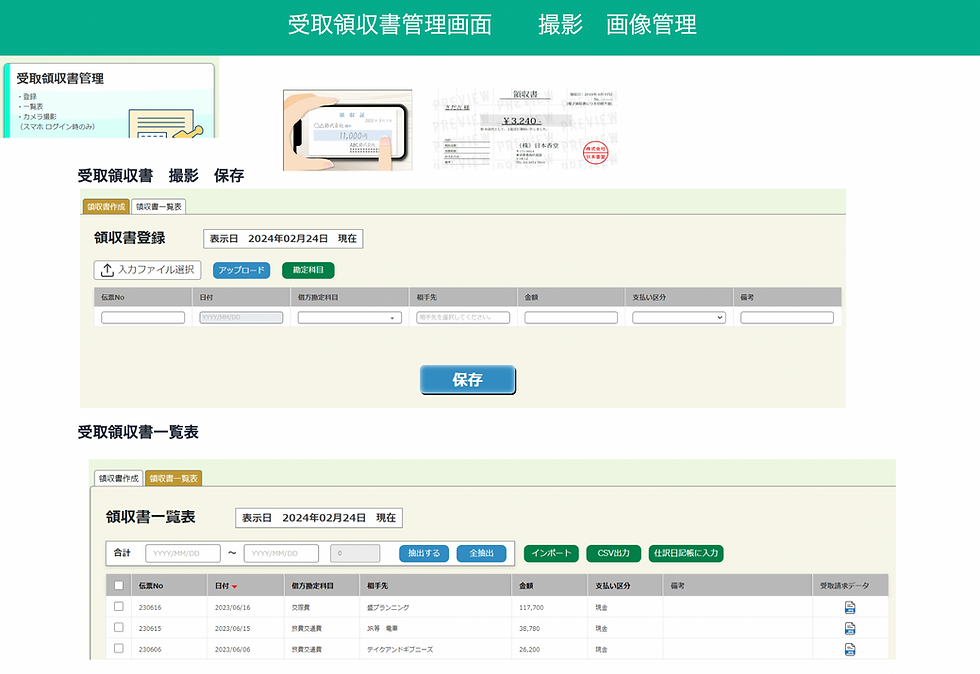Click the 伝票No input field
Screen dimensions: 980x674
[143, 318]
